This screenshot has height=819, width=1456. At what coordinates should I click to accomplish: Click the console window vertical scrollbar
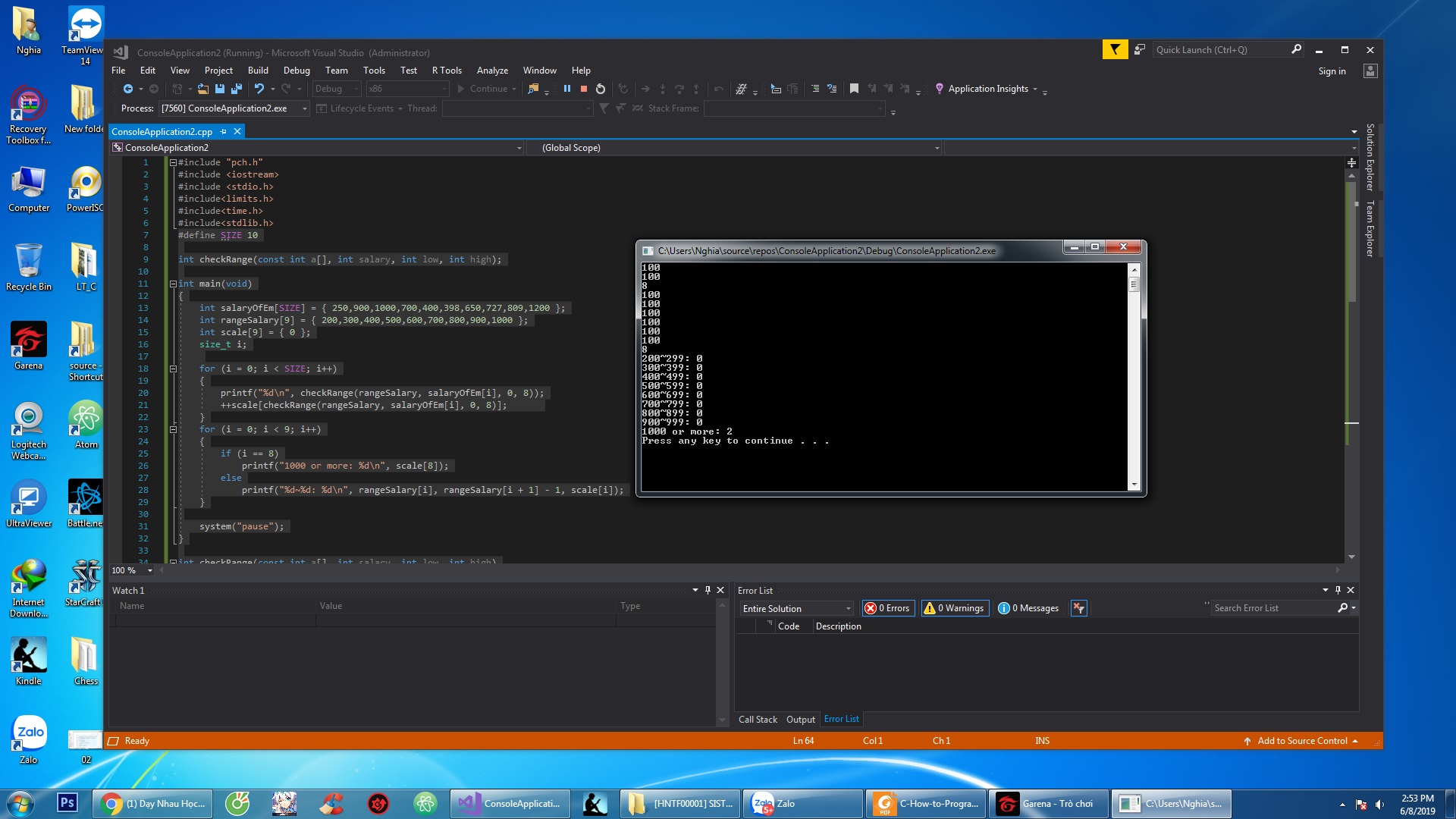pos(1134,379)
